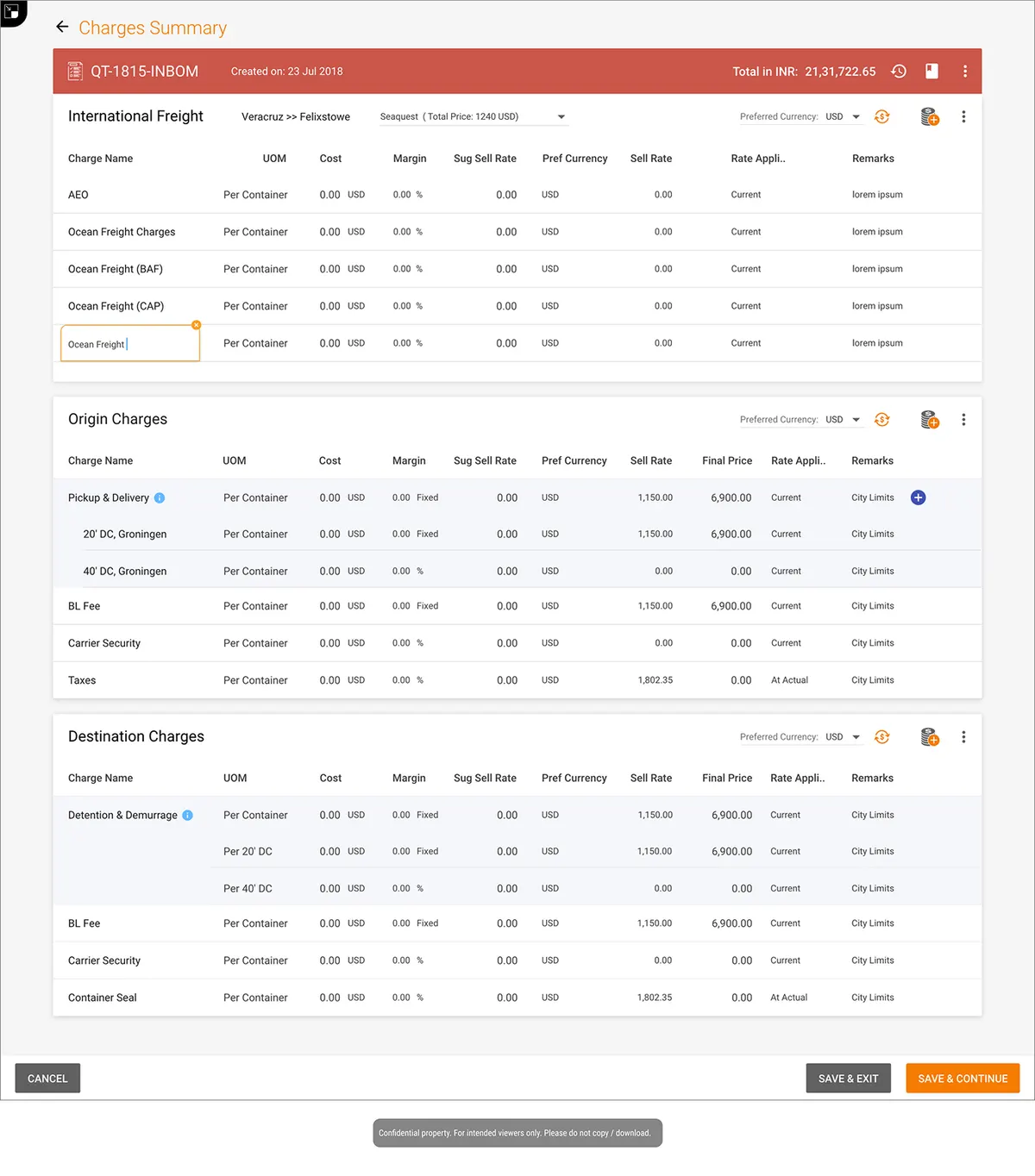Open International Freight section's three-dot menu
This screenshot has height=1176, width=1035.
963,116
